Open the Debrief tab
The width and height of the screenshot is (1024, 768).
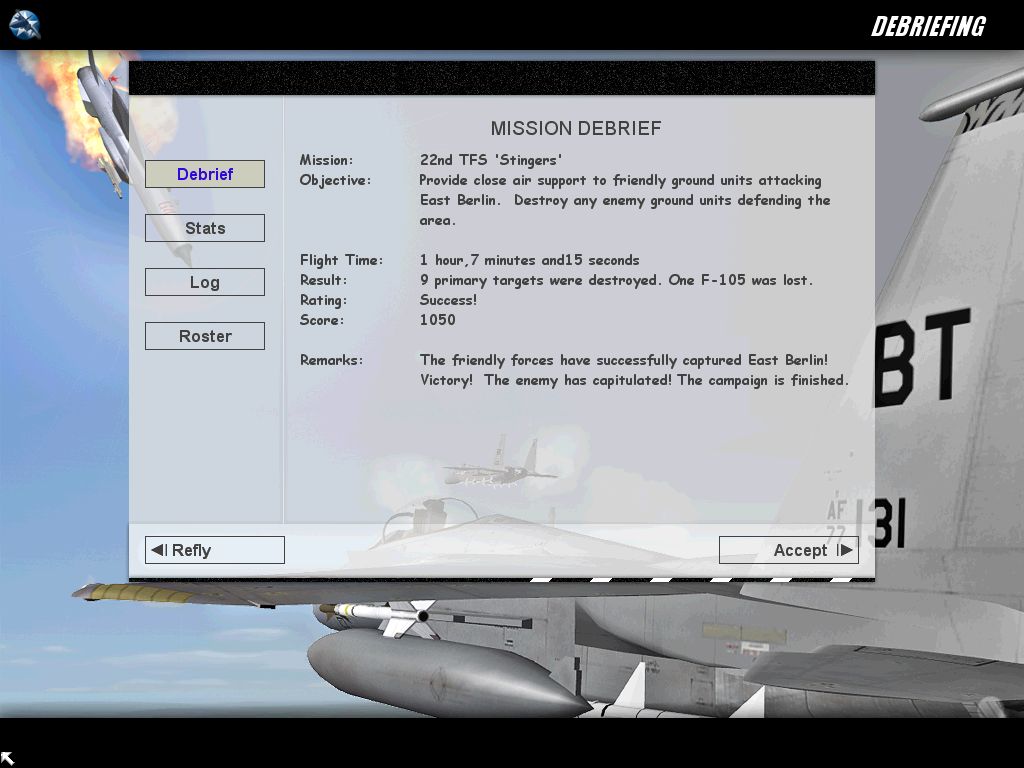[204, 174]
